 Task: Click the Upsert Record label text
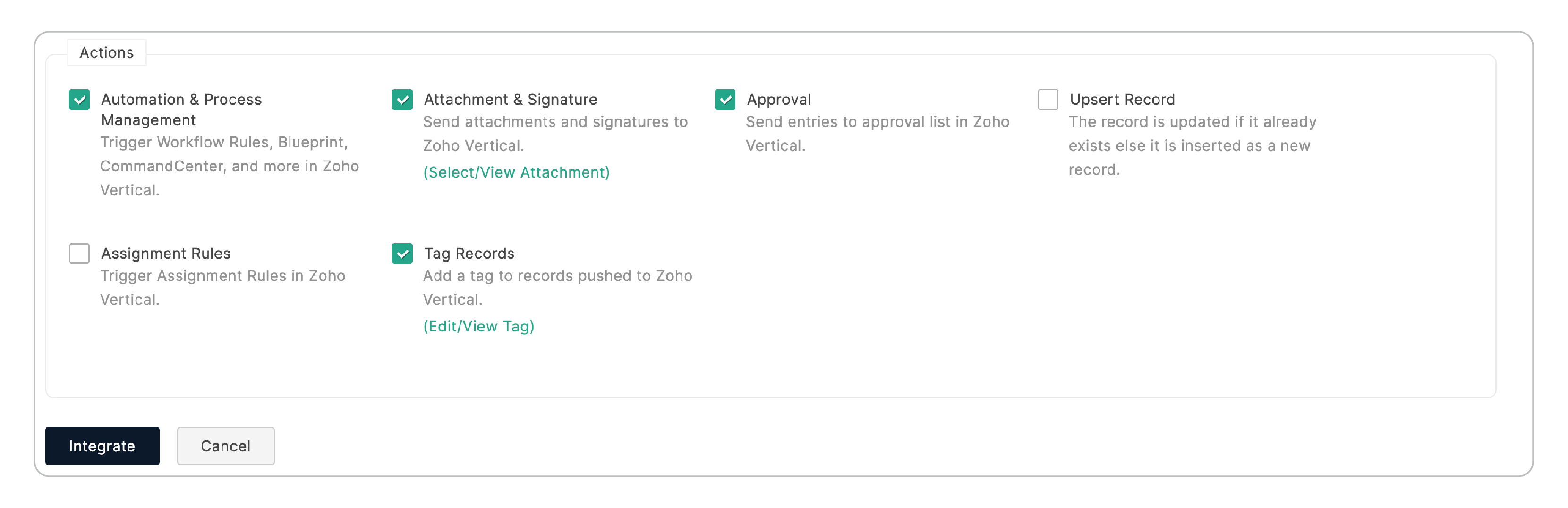[1122, 99]
